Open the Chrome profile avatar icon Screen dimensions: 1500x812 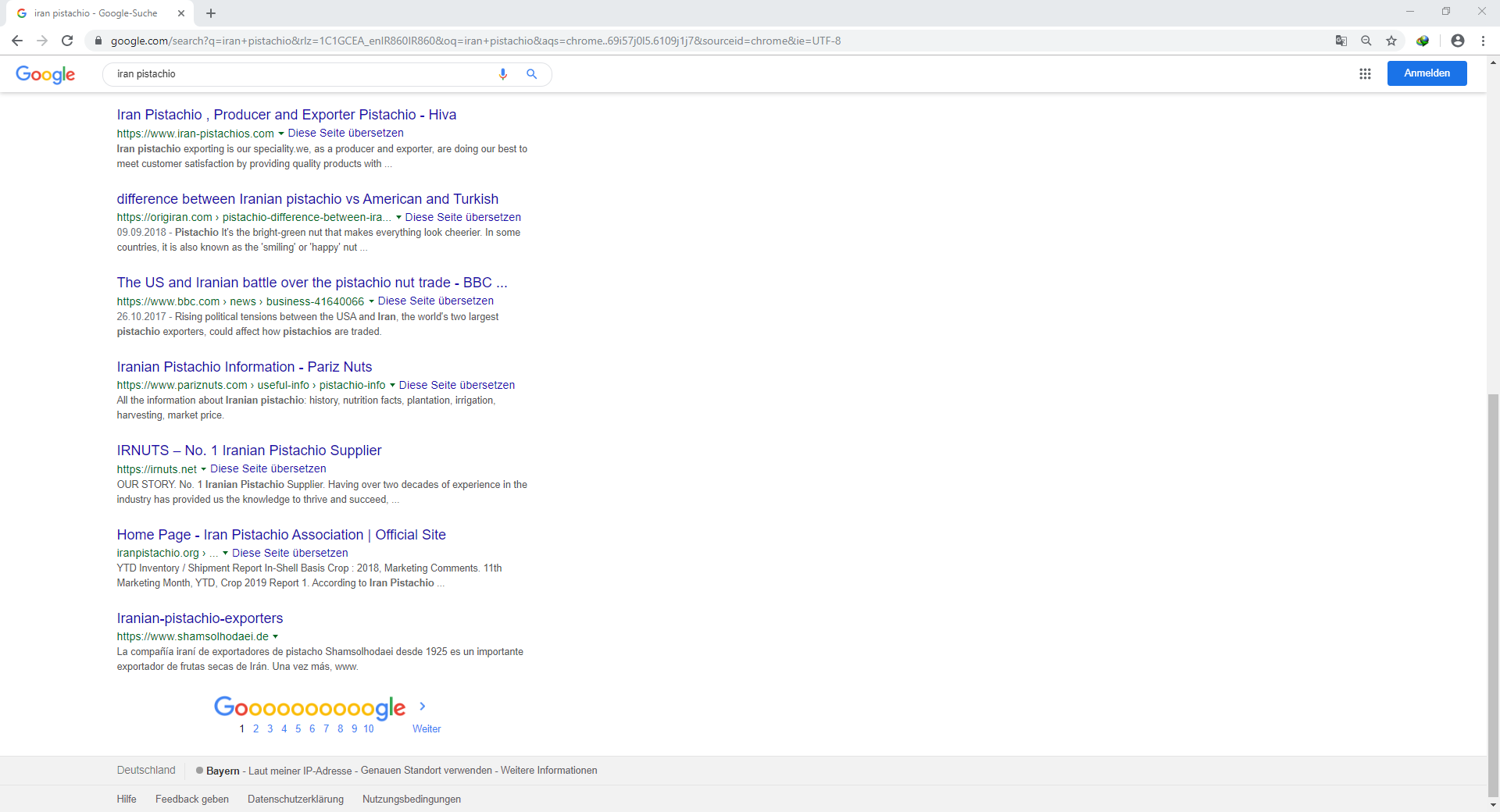(x=1458, y=41)
